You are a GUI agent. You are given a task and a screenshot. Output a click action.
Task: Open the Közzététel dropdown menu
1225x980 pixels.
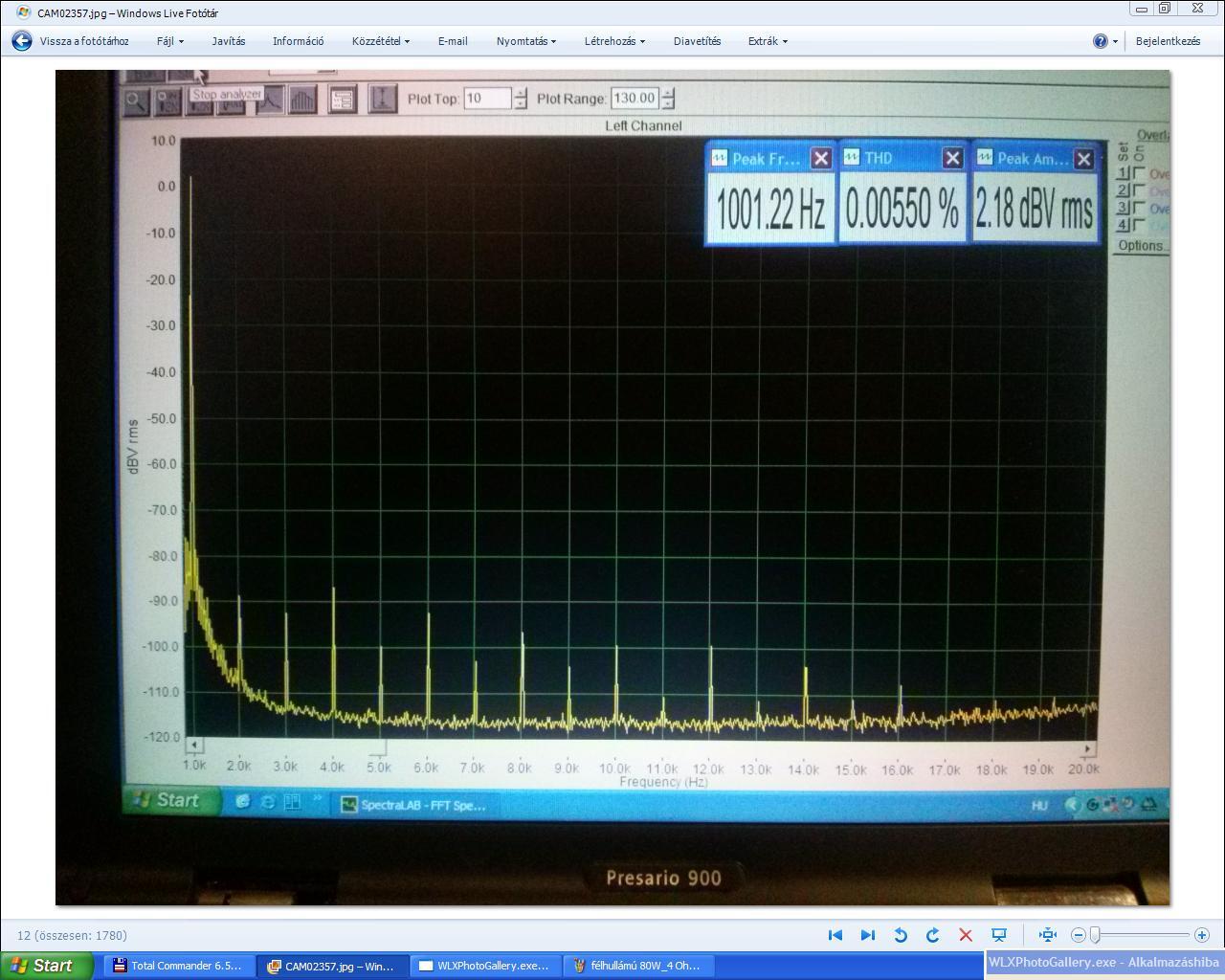(381, 41)
